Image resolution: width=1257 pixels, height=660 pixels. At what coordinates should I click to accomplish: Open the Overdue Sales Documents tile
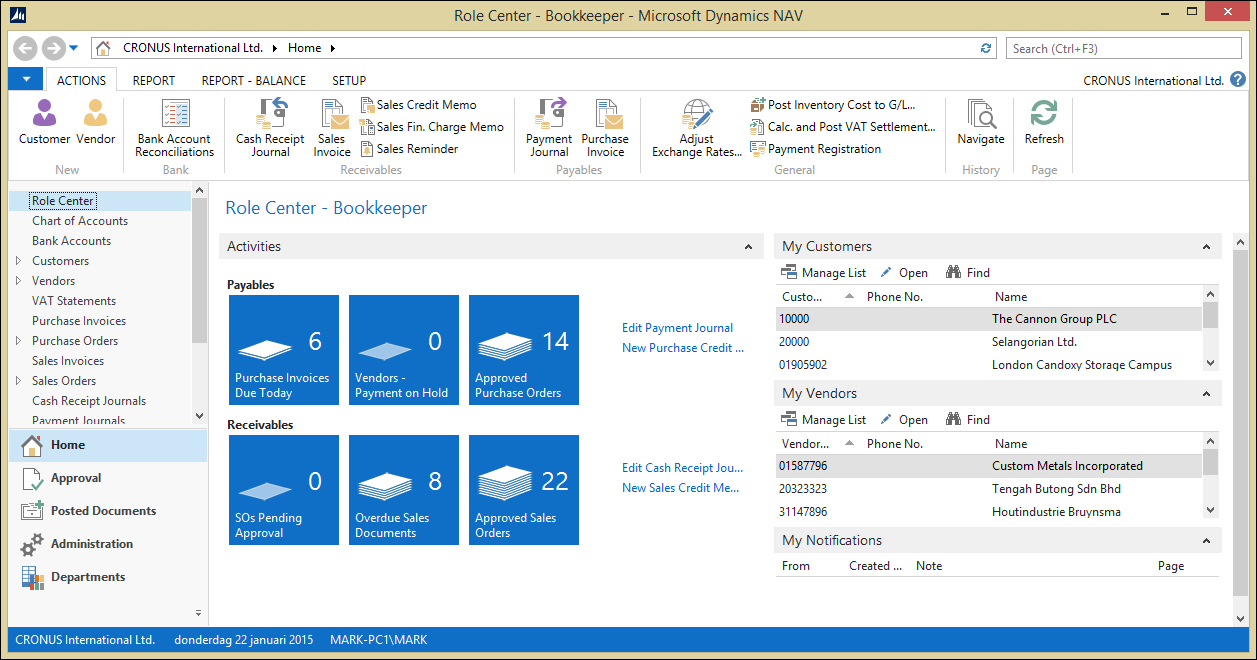click(x=404, y=490)
